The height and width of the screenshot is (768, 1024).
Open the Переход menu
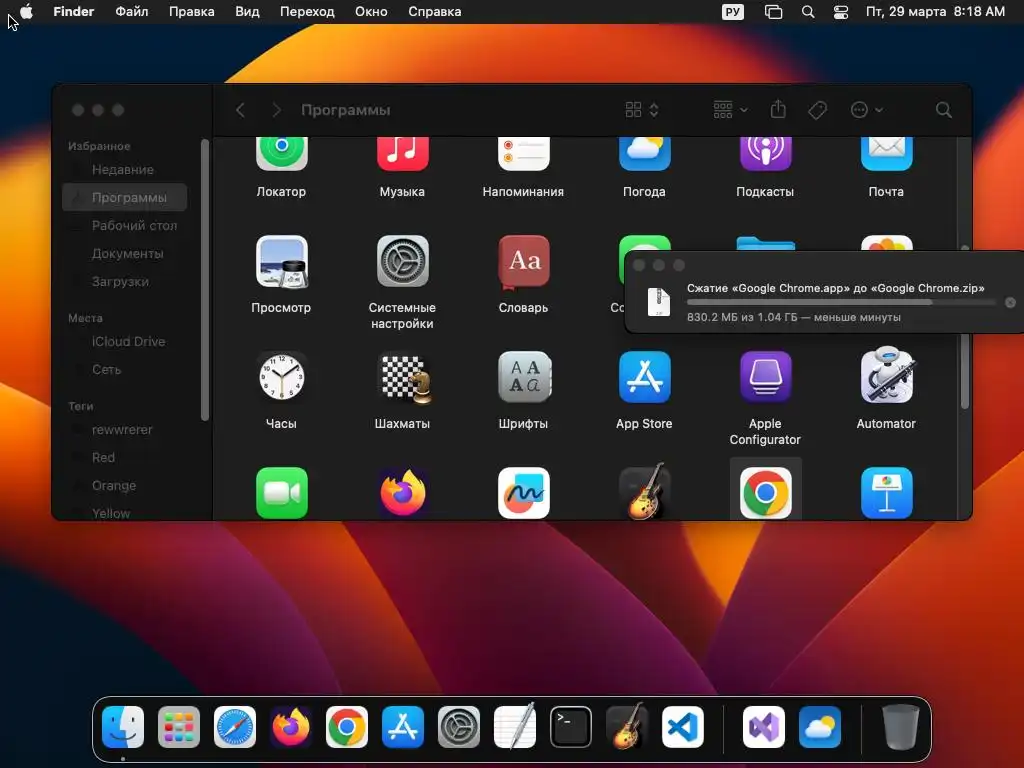307,12
